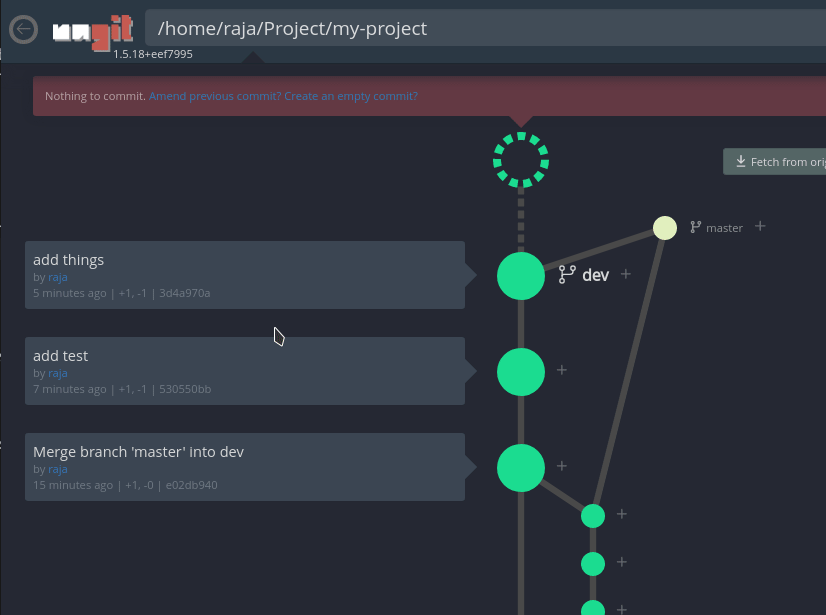Select the pale master commit node
The width and height of the screenshot is (826, 615).
point(665,228)
